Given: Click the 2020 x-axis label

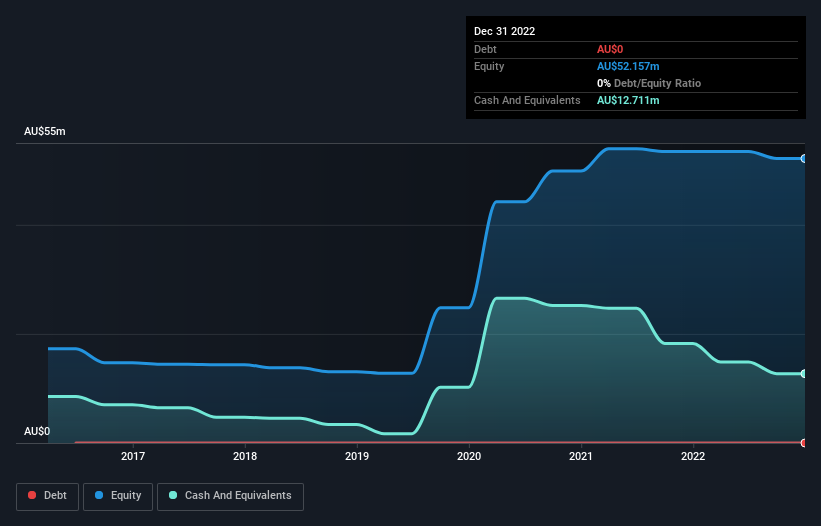Looking at the screenshot, I should (469, 456).
